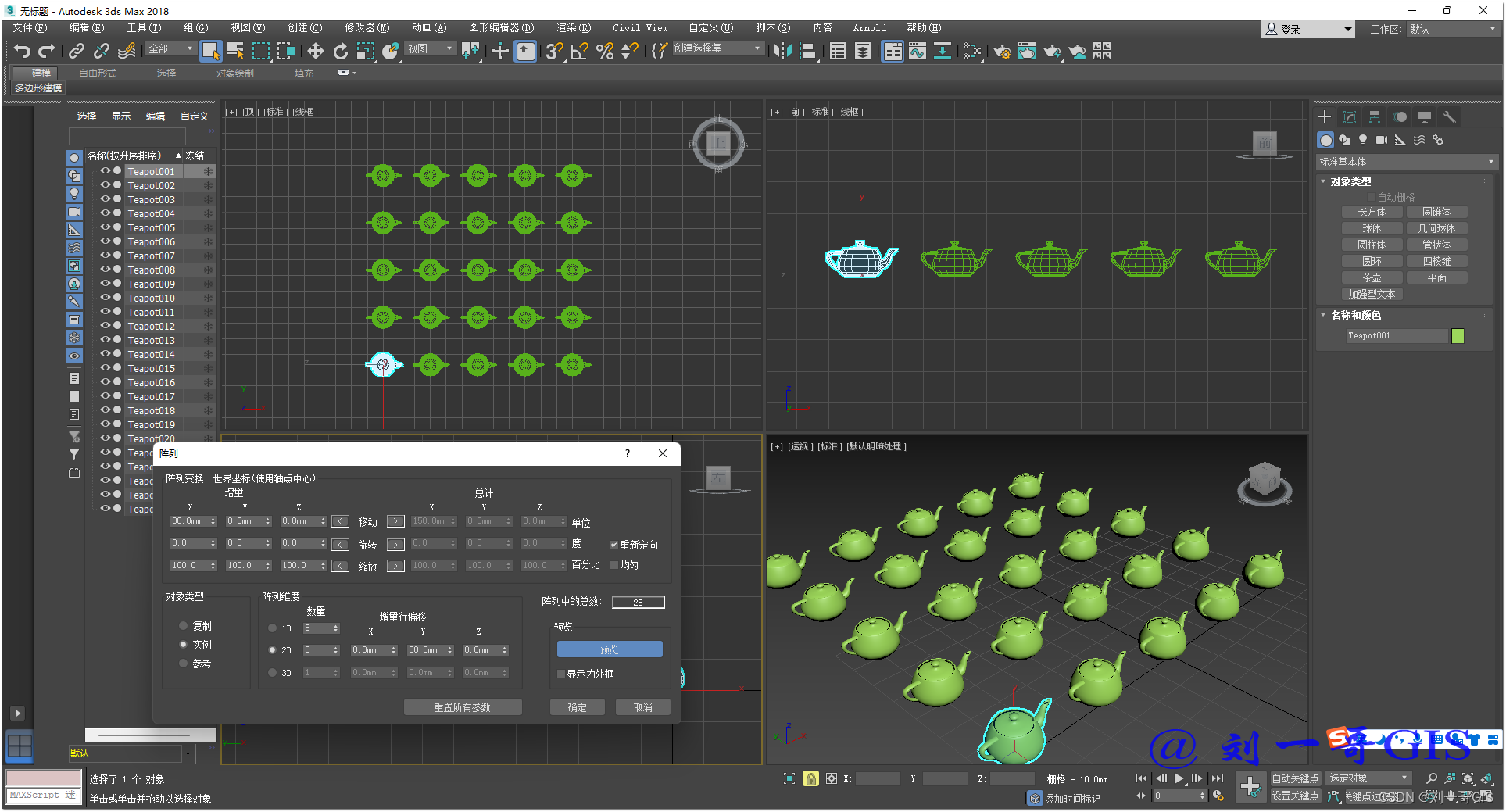The image size is (1506, 812).
Task: Select the Copy radio button
Action: click(x=184, y=626)
